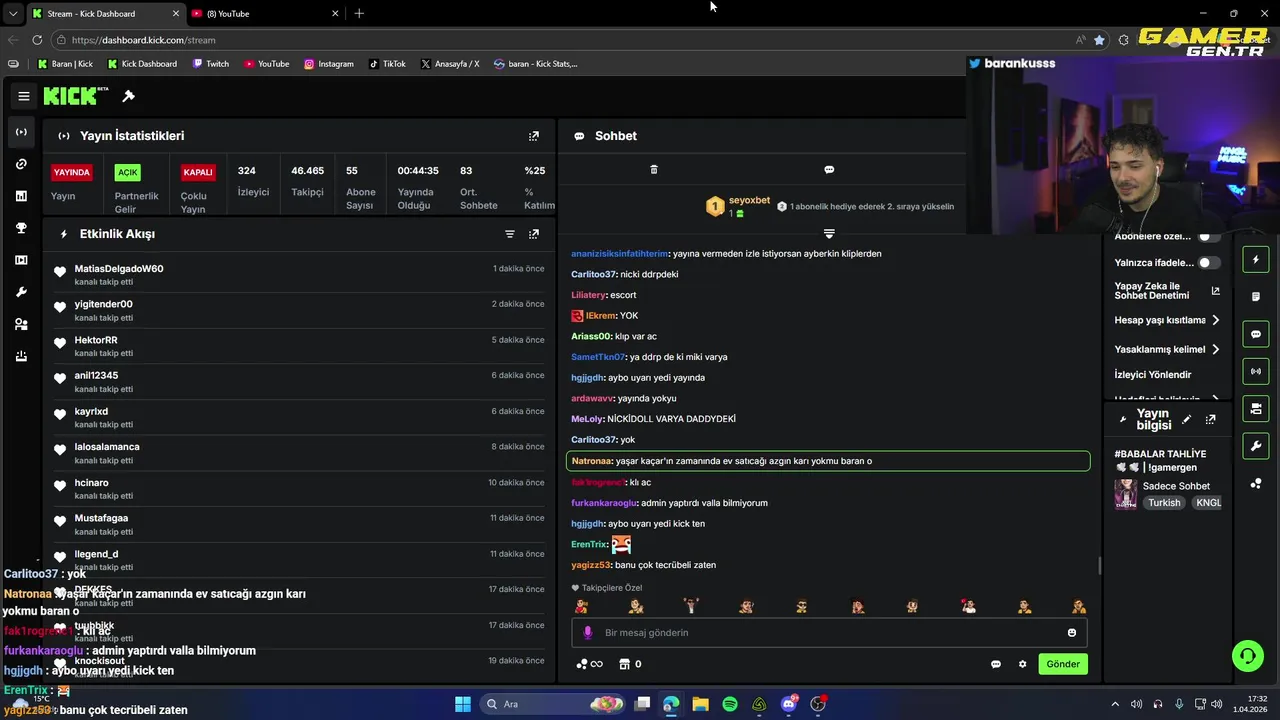The height and width of the screenshot is (720, 1280).
Task: Open Kick Dashboard bookmark
Action: [142, 64]
